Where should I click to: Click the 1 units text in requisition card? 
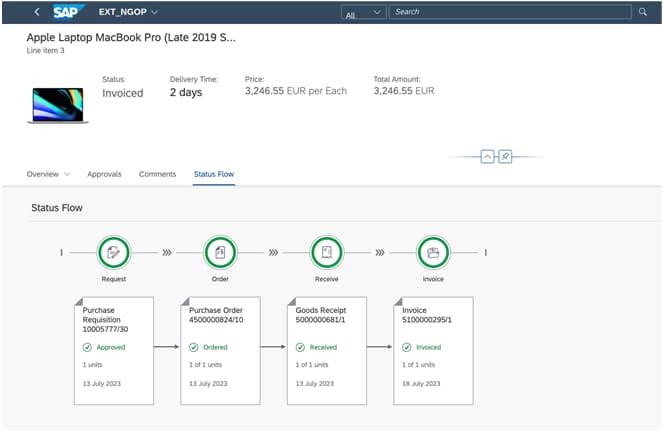tap(92, 364)
